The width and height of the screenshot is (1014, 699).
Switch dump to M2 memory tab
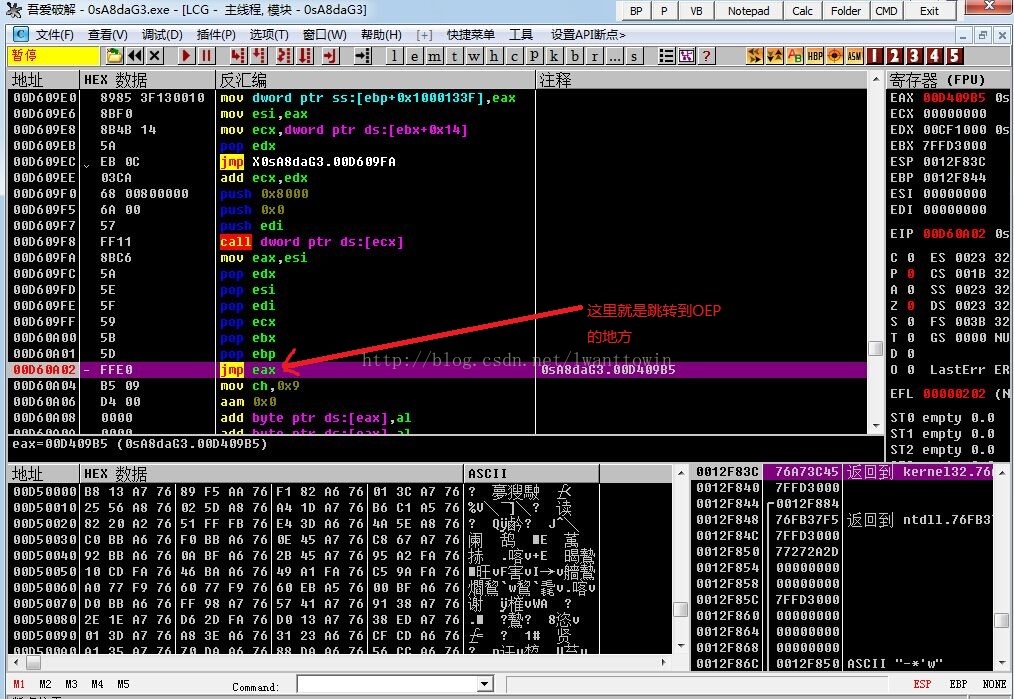pyautogui.click(x=45, y=684)
